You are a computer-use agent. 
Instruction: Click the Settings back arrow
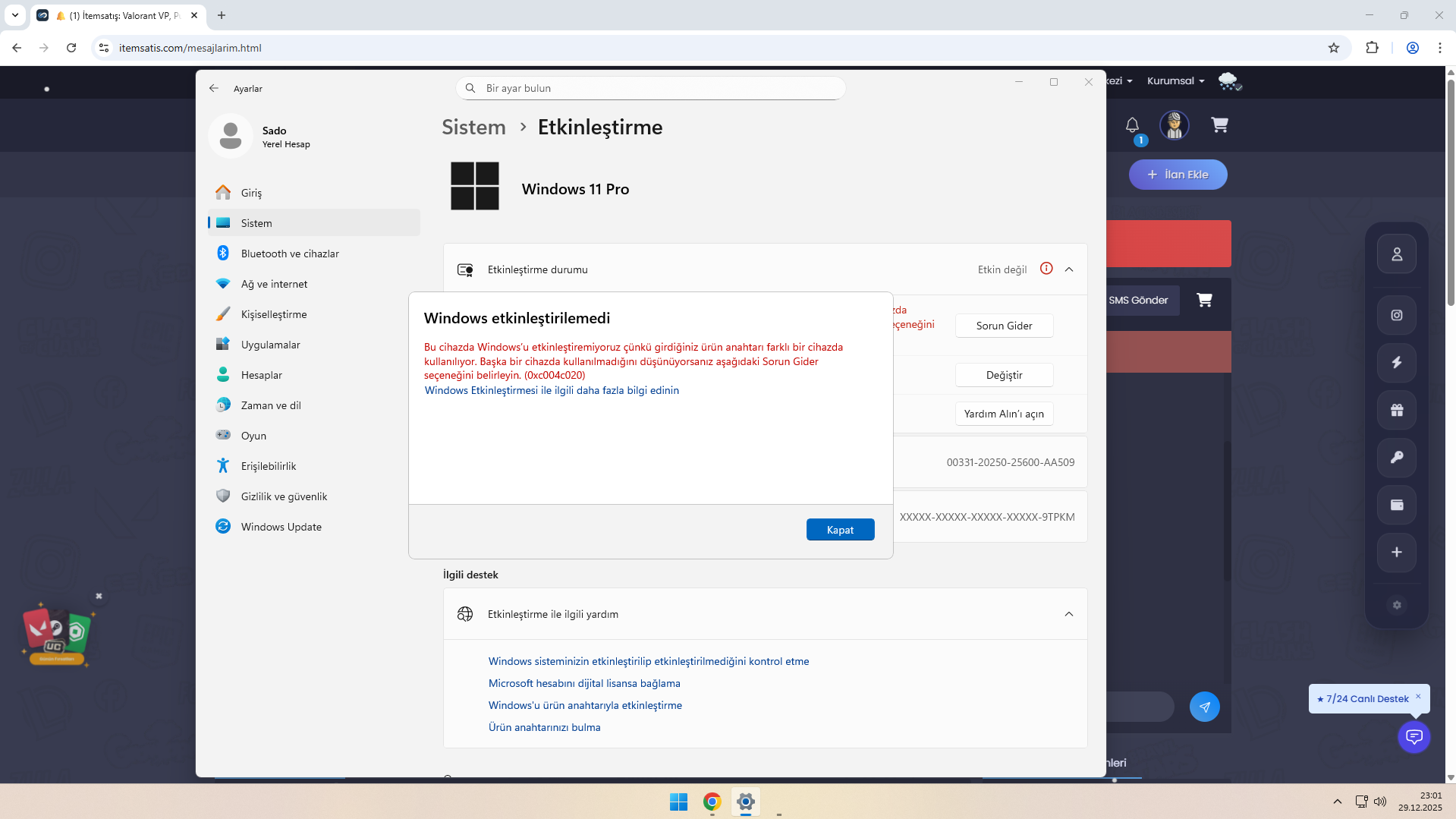[x=214, y=88]
